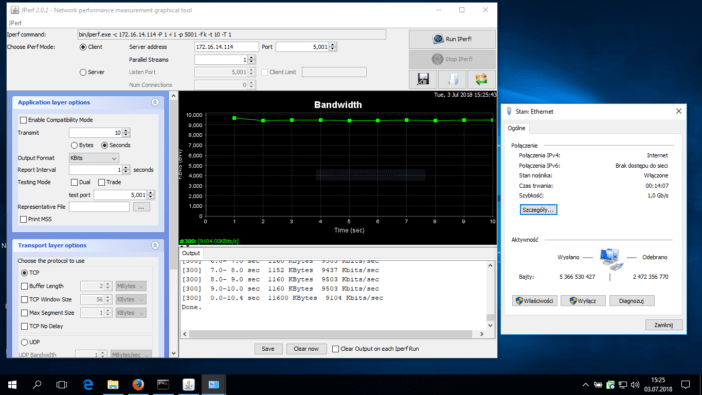Select the Output tab

point(191,253)
